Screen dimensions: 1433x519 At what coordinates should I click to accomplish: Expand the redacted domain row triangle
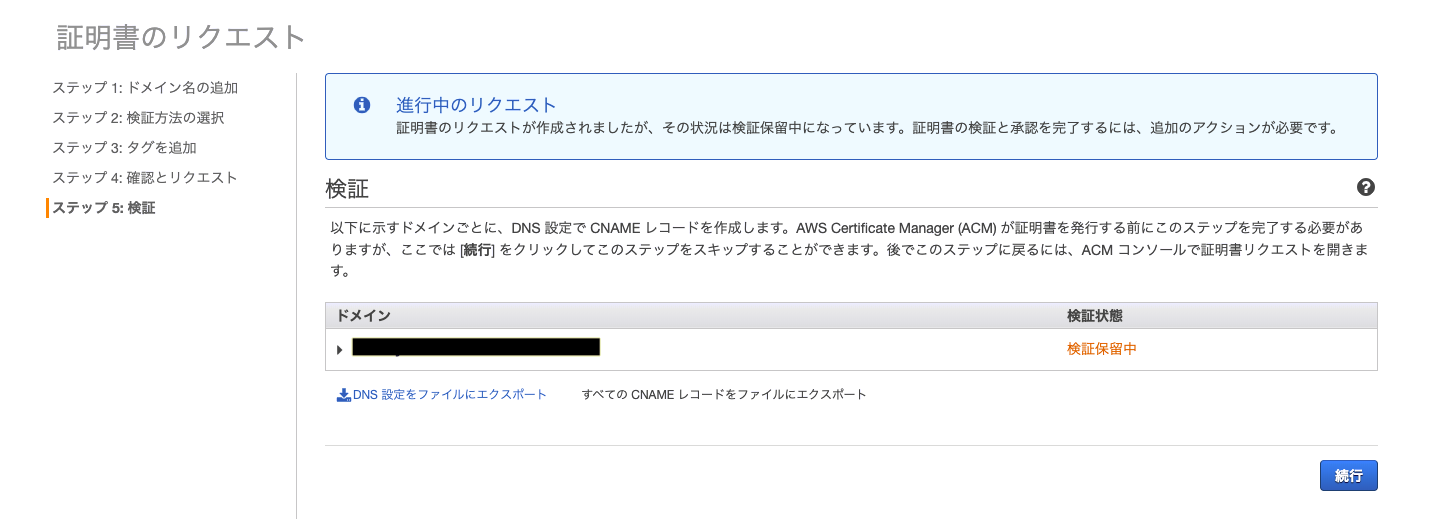coord(340,350)
